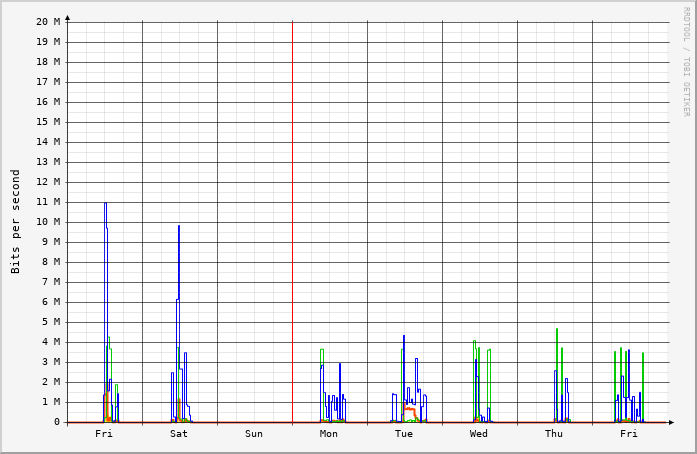
Task: Click the '2 M' y-axis label
Action: click(x=51, y=382)
